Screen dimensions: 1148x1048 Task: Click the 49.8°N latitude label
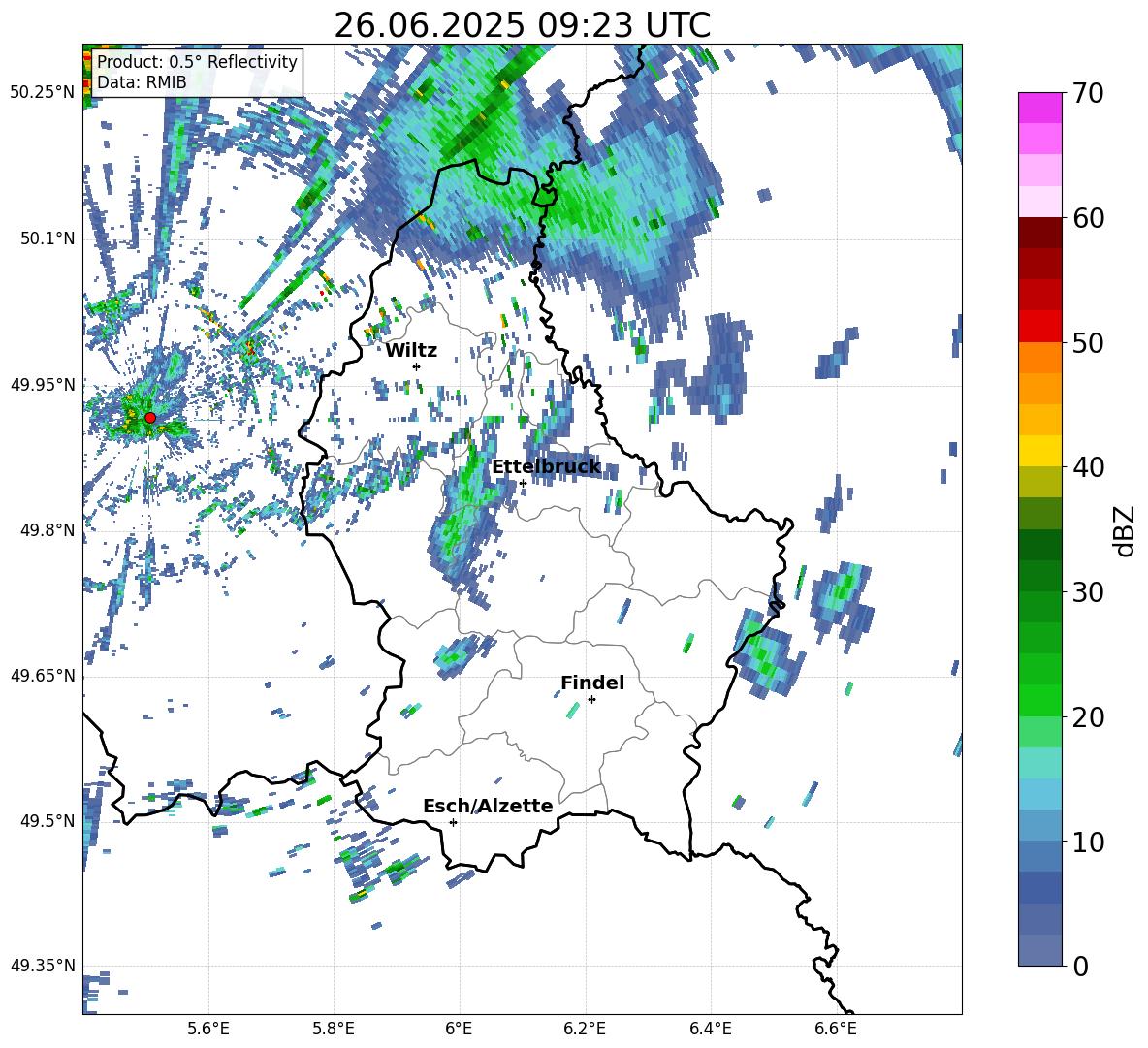(x=48, y=529)
